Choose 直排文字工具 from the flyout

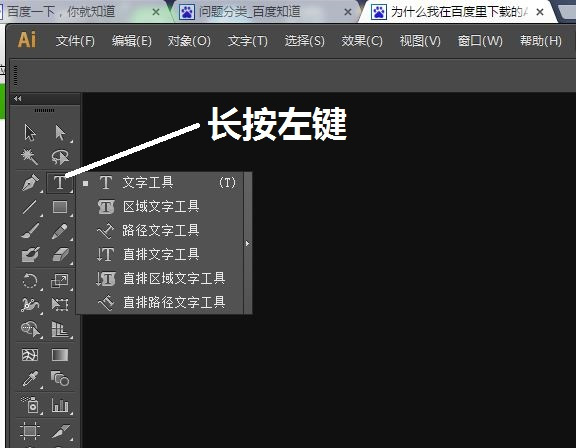(x=159, y=254)
